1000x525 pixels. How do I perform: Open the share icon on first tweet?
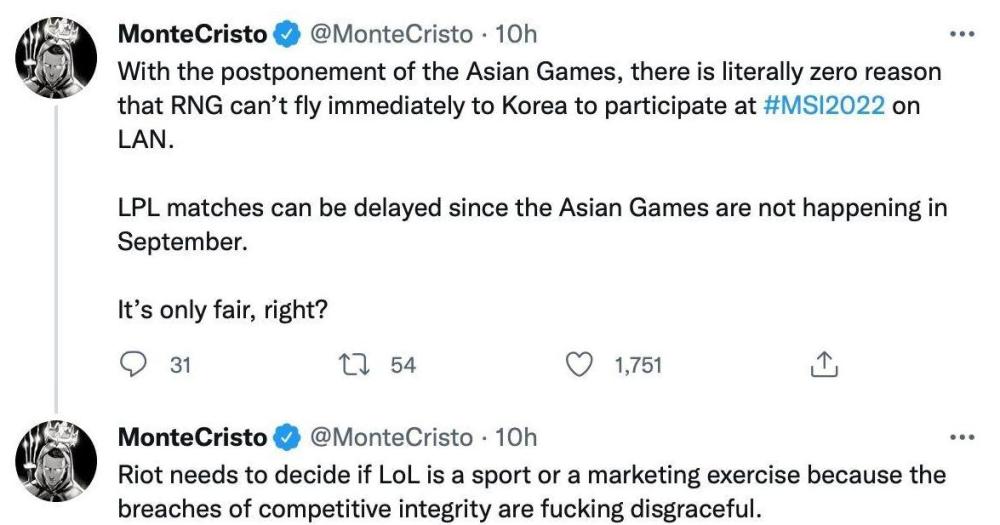click(821, 366)
